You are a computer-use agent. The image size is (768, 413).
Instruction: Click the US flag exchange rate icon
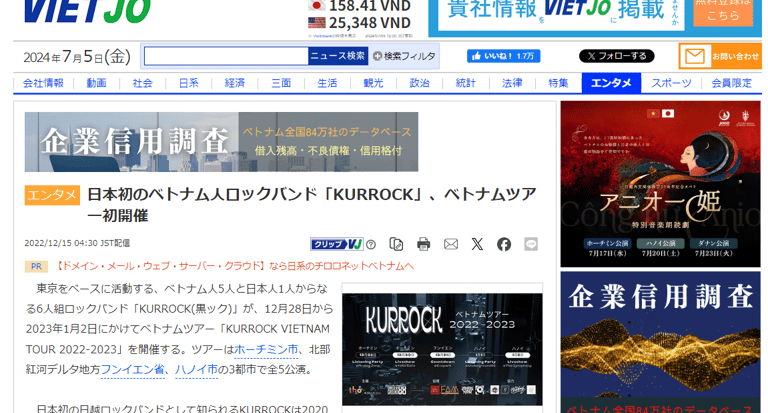point(316,23)
